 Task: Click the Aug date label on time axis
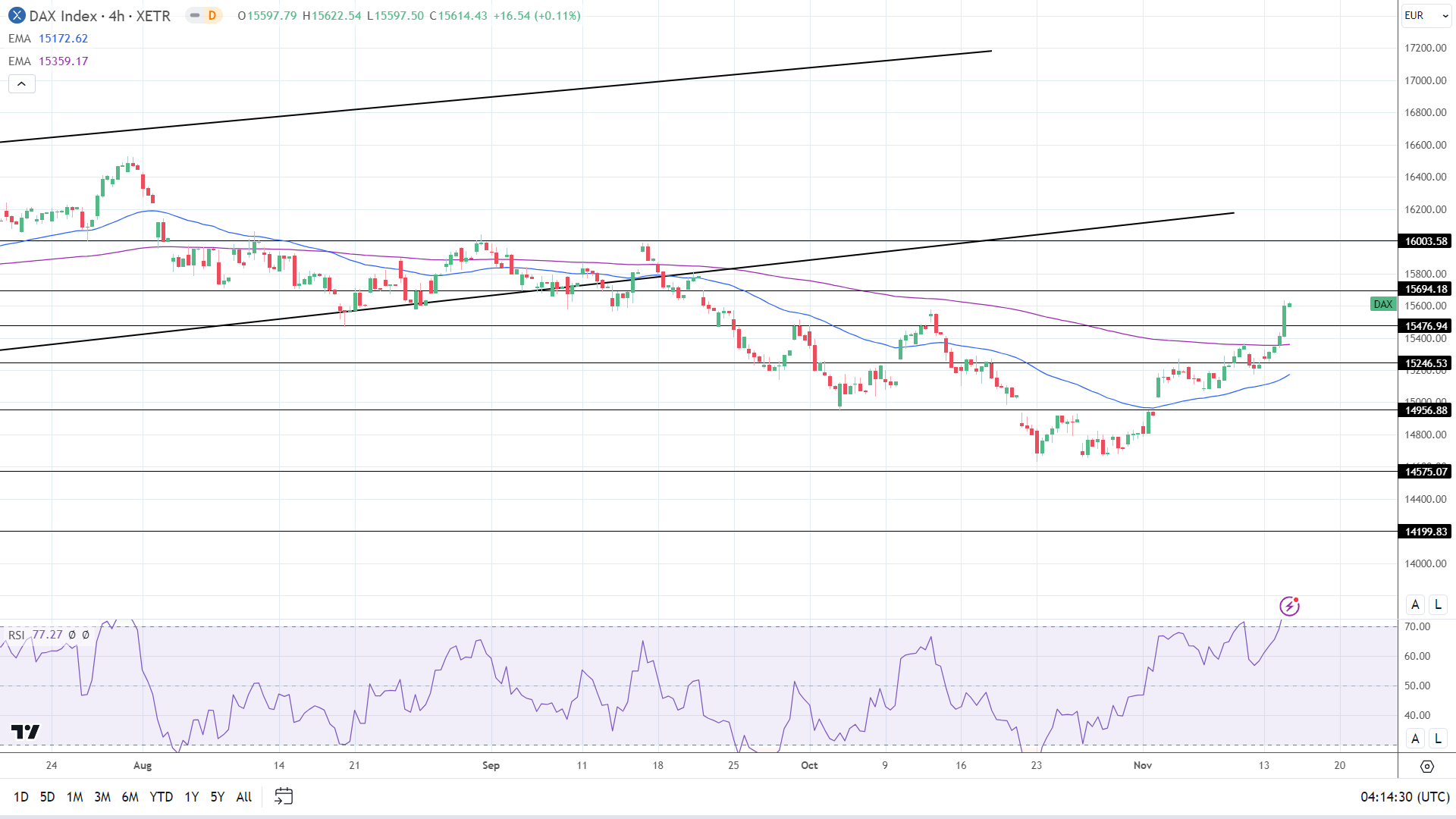143,765
